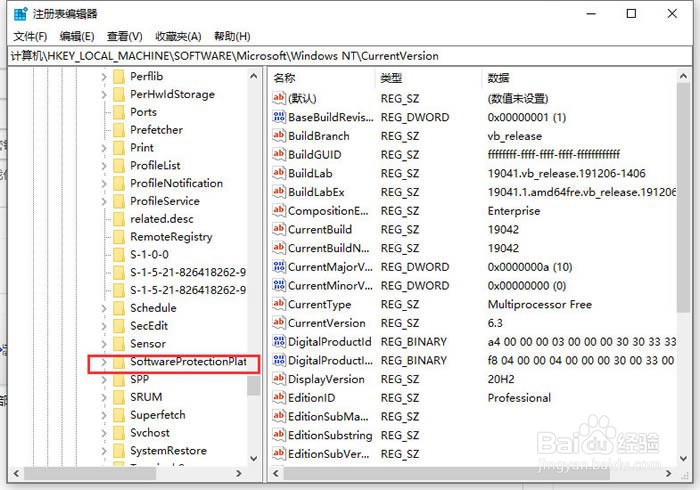Select the SystemRestore tree item

(168, 451)
